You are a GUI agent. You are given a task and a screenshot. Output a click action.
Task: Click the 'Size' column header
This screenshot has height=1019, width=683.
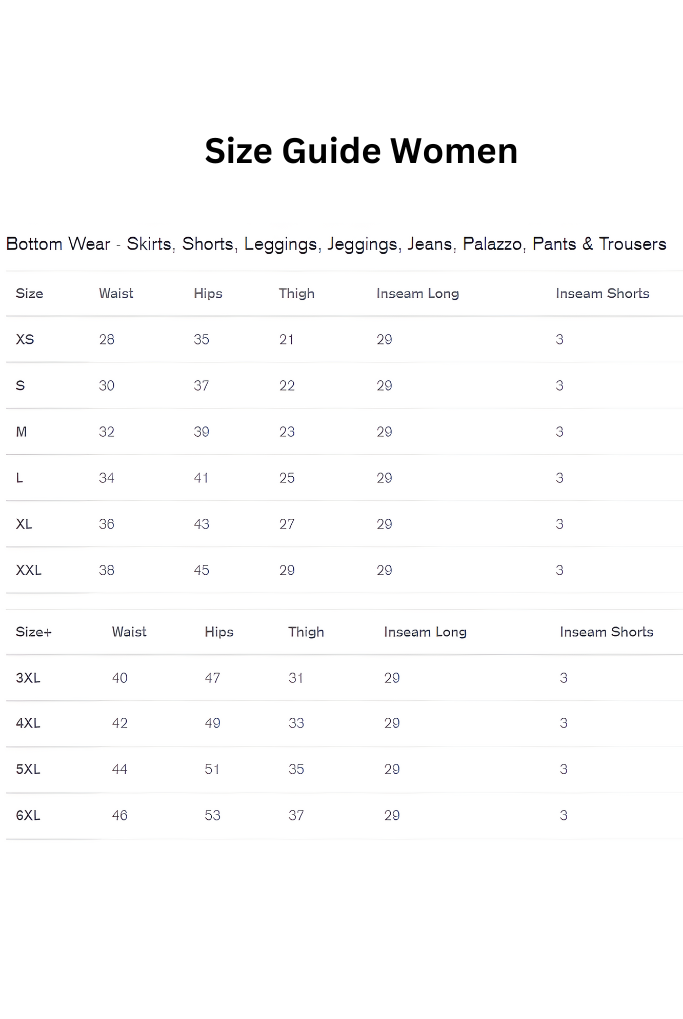(30, 293)
